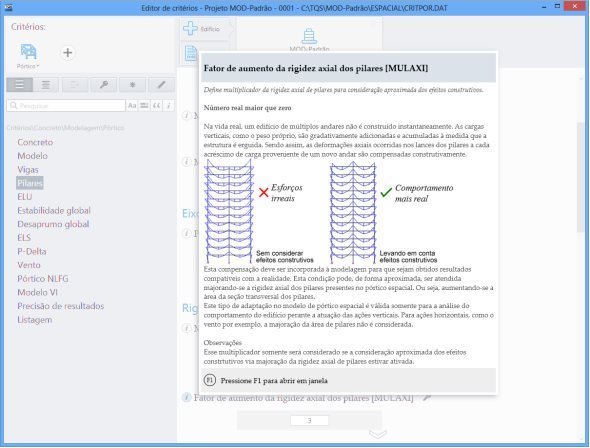Open Desaprumo global criteria

coord(53,224)
